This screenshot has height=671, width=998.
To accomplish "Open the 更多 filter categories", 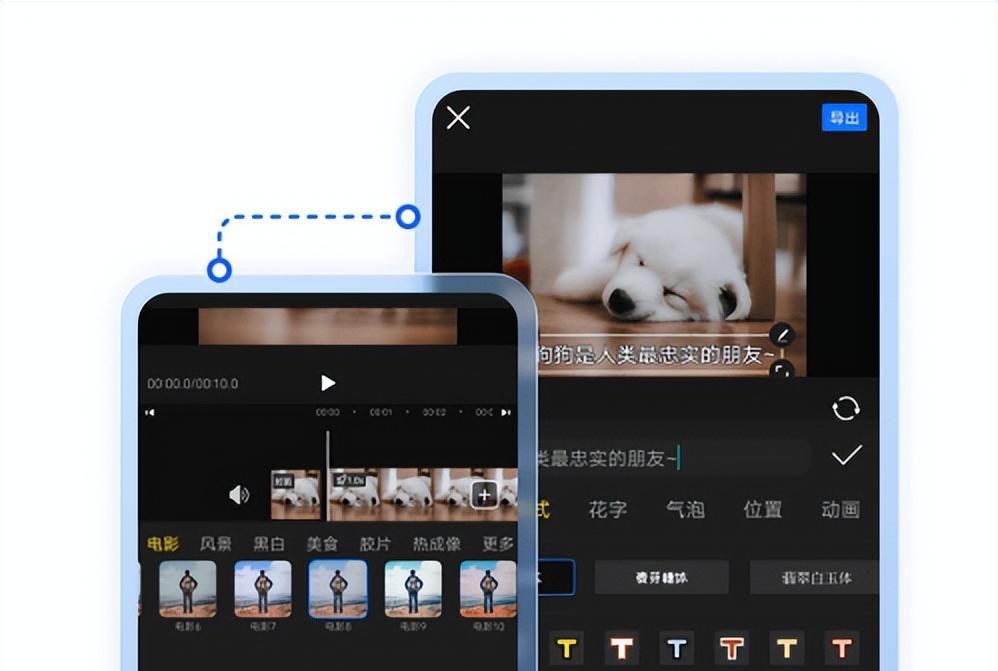I will pyautogui.click(x=498, y=544).
